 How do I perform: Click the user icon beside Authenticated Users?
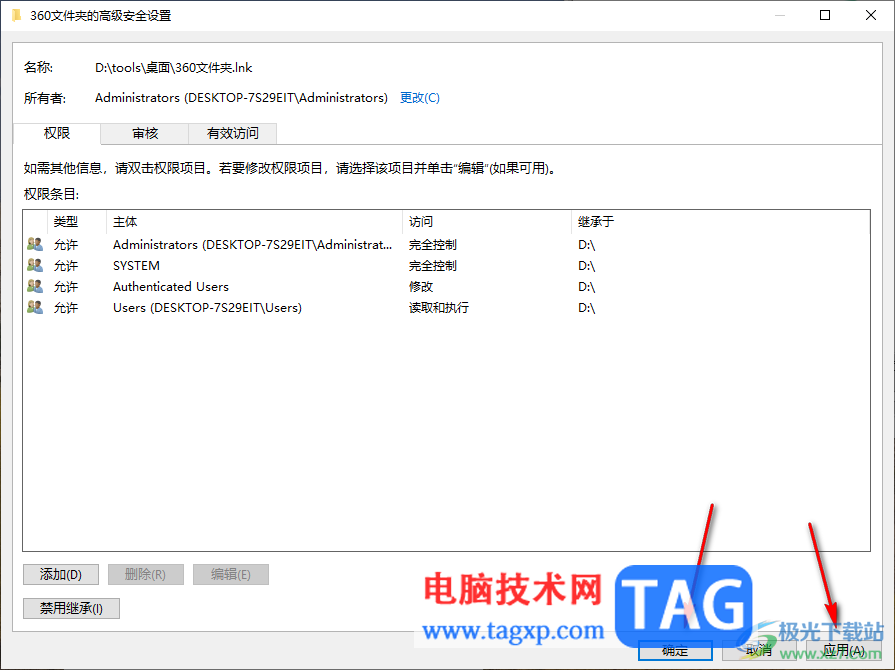coord(34,286)
